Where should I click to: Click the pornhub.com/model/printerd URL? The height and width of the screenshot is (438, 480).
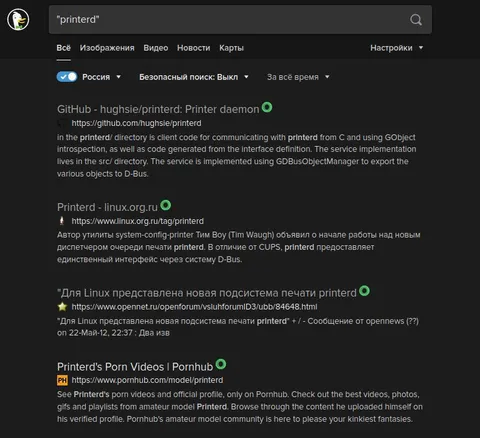pos(147,380)
